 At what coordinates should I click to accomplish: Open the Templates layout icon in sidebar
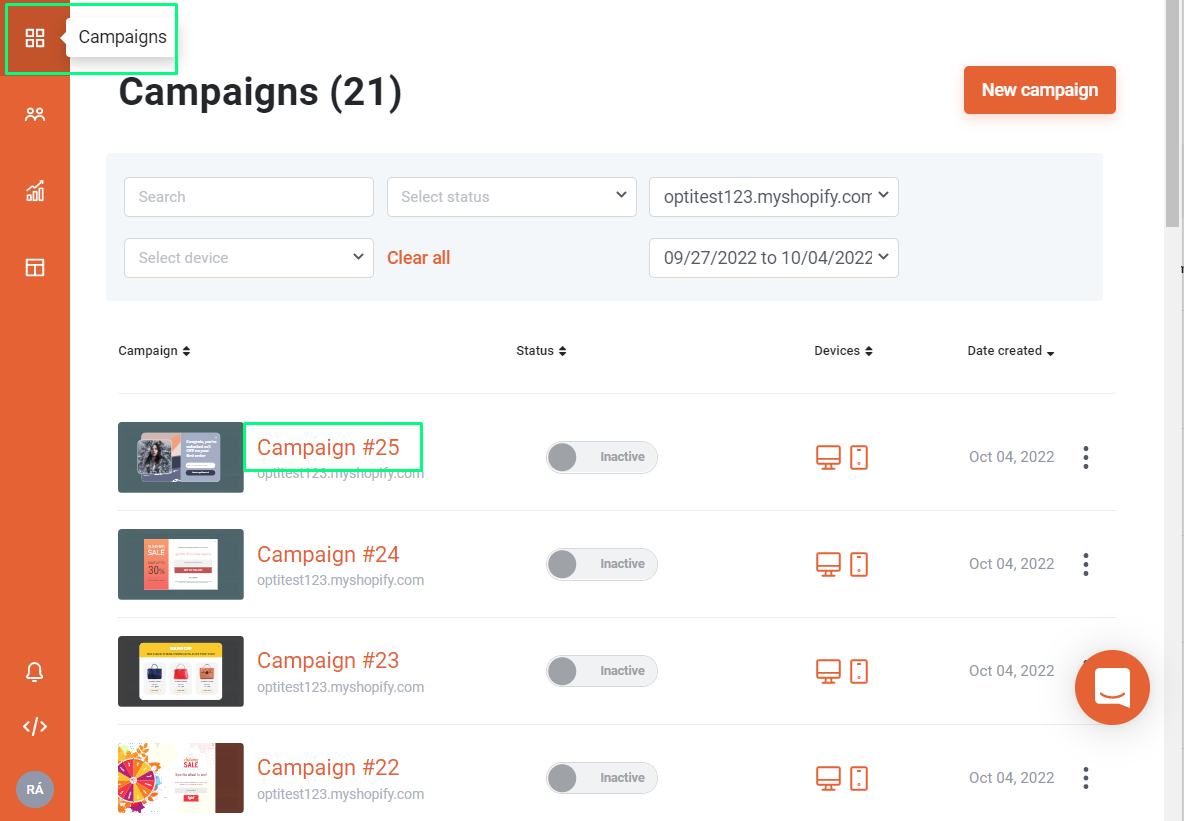click(35, 267)
